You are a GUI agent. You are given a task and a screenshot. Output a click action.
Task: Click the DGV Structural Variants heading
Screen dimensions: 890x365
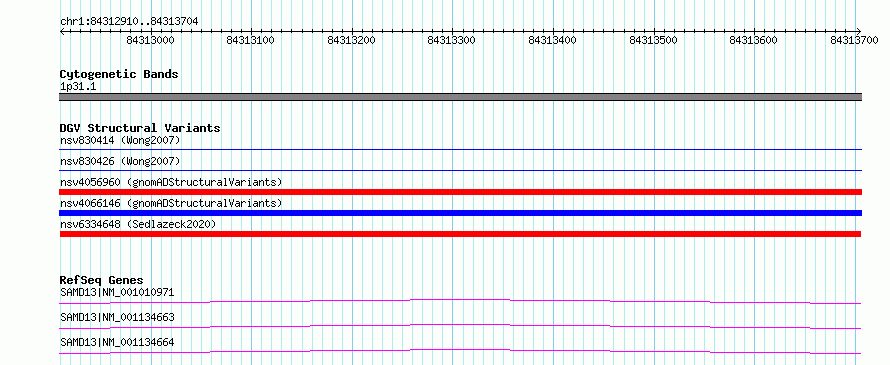(x=140, y=128)
